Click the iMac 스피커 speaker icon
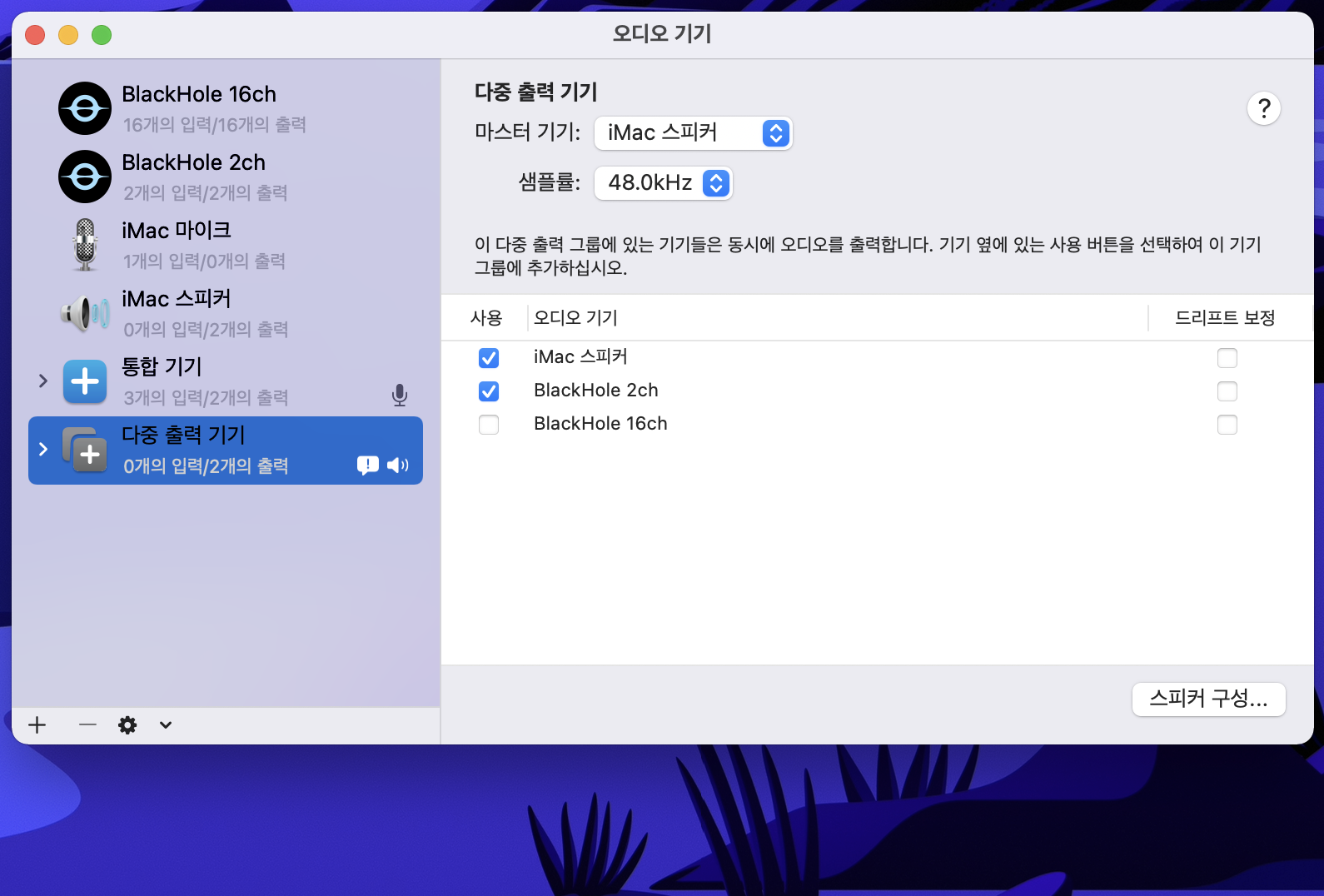This screenshot has height=896, width=1324. 85,313
